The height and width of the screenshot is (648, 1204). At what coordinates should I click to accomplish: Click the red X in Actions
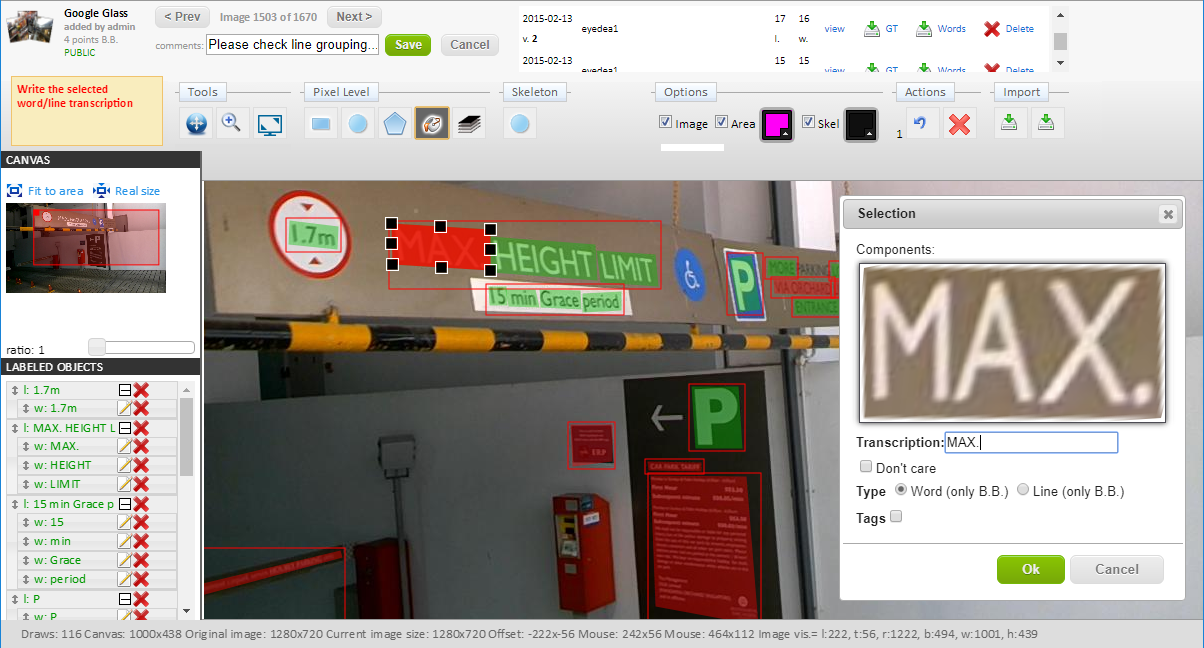959,124
